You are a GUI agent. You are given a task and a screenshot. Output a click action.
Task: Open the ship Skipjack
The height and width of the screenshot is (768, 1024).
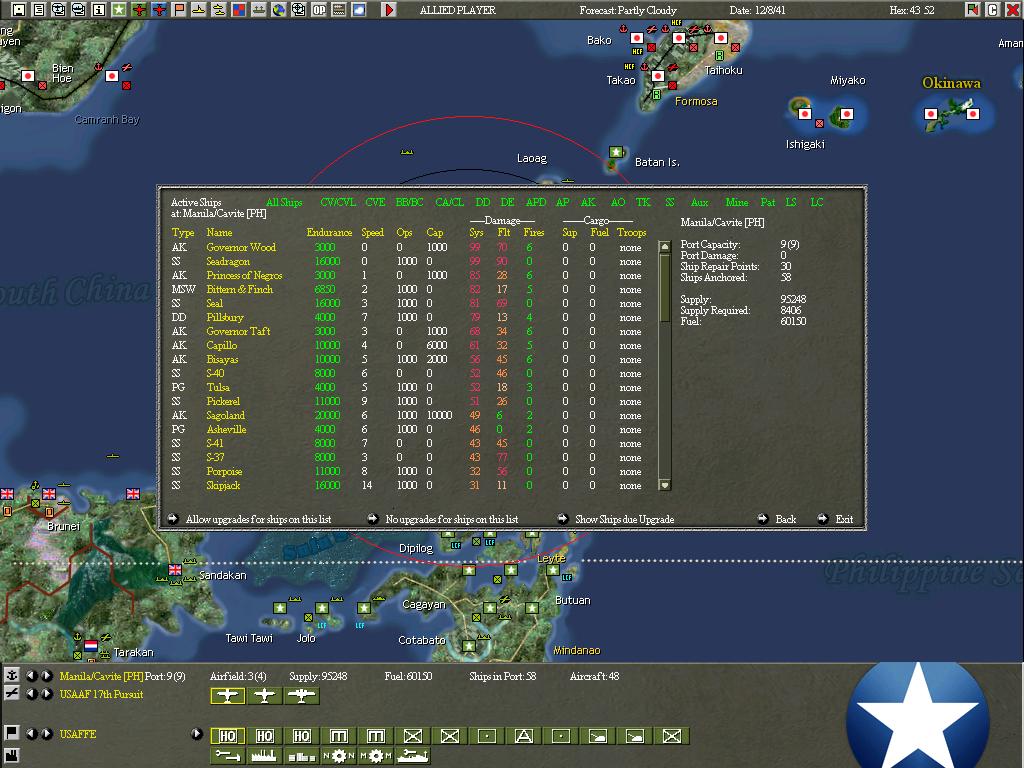click(x=223, y=485)
